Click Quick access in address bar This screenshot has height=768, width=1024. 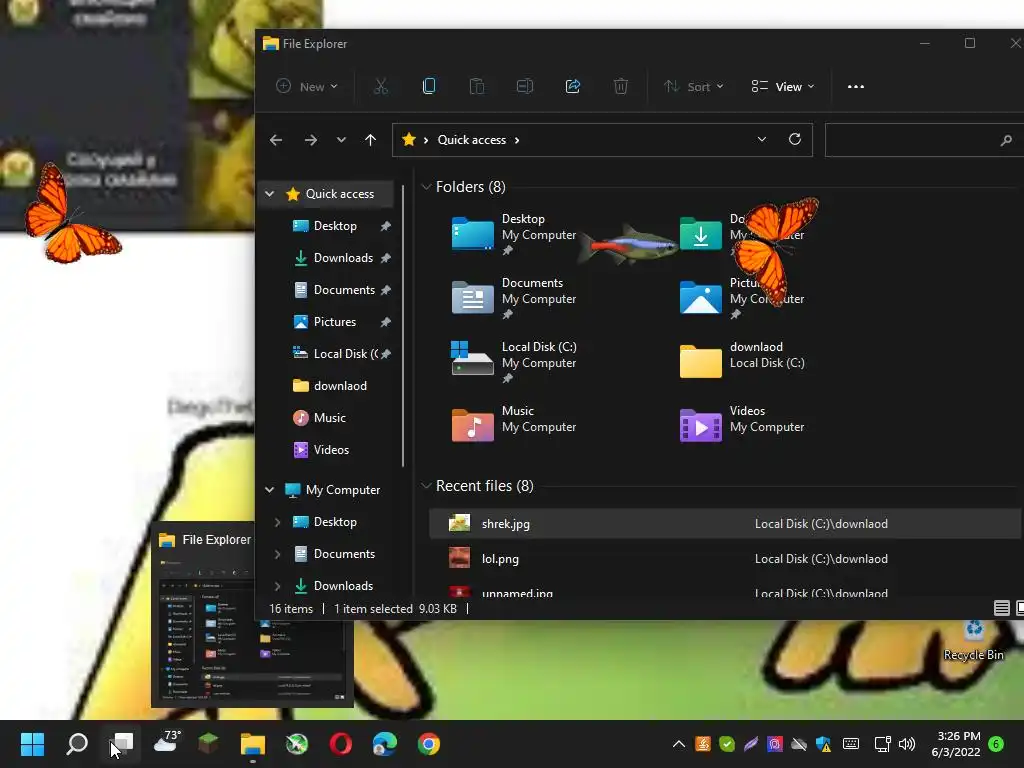point(472,140)
